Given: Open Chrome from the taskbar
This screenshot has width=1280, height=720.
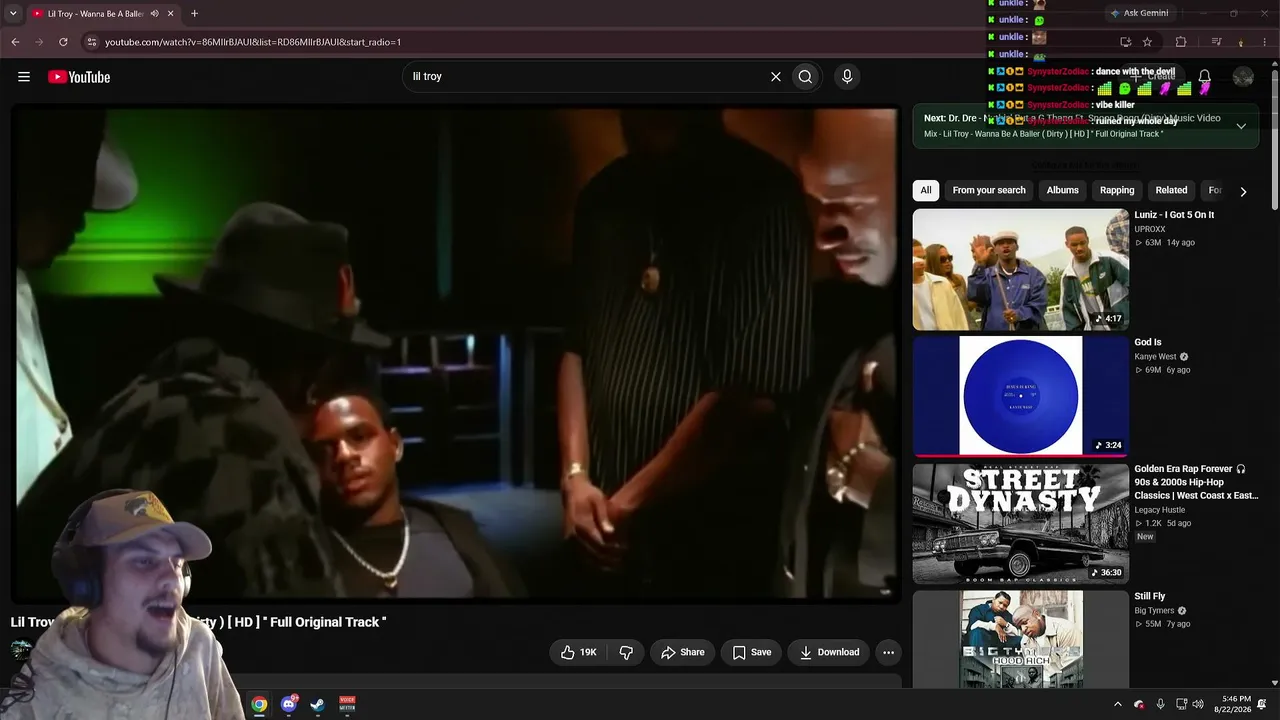Looking at the screenshot, I should [x=259, y=704].
